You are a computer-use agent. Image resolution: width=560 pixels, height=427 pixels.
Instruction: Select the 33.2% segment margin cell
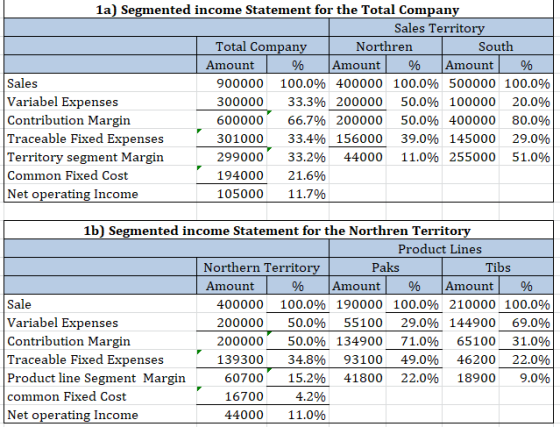(x=298, y=157)
